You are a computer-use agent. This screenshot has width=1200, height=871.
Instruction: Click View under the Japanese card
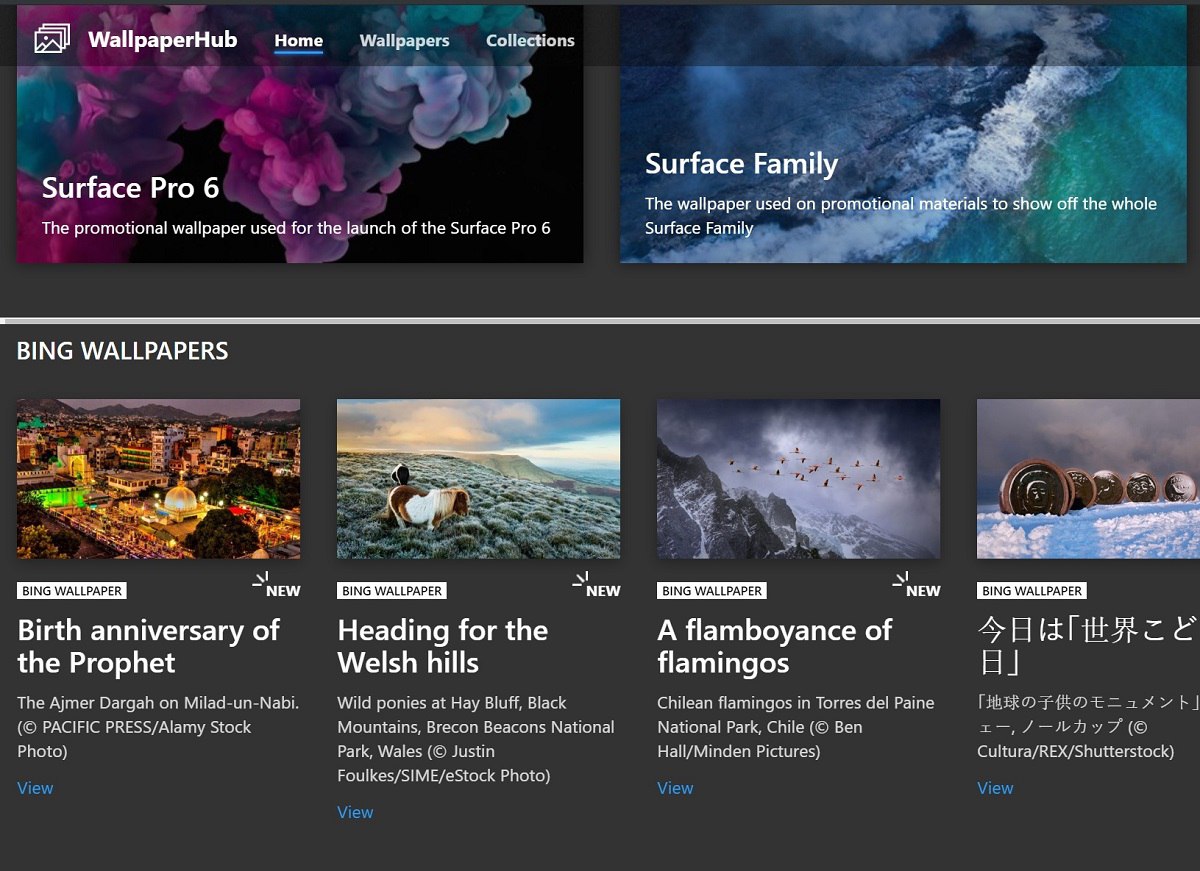[995, 788]
